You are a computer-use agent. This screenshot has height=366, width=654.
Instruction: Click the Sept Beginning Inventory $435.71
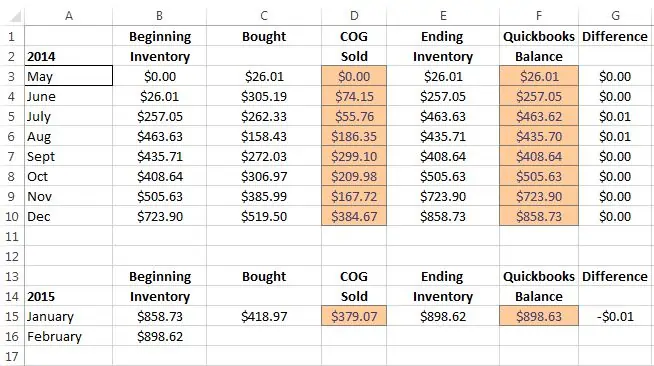[160, 156]
